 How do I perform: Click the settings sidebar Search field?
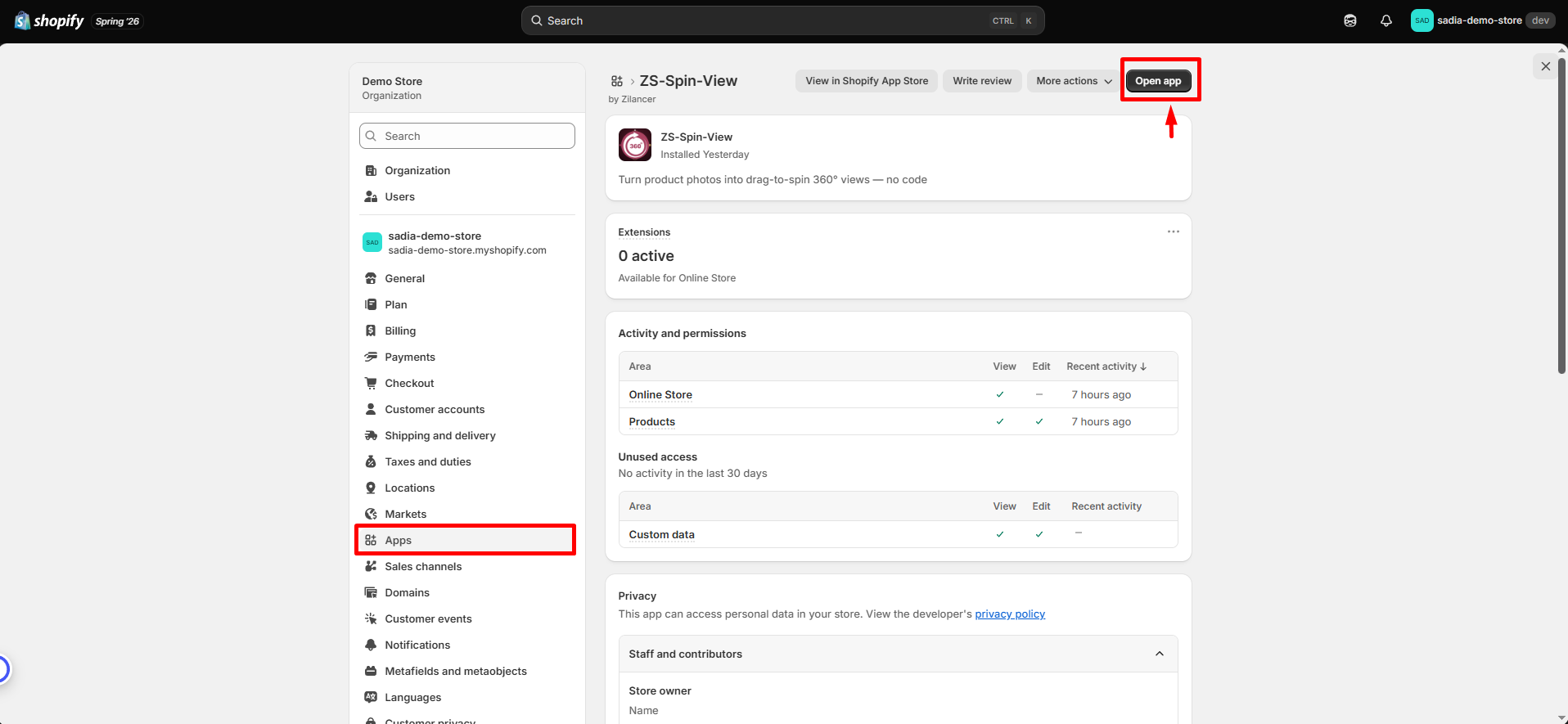[x=467, y=136]
